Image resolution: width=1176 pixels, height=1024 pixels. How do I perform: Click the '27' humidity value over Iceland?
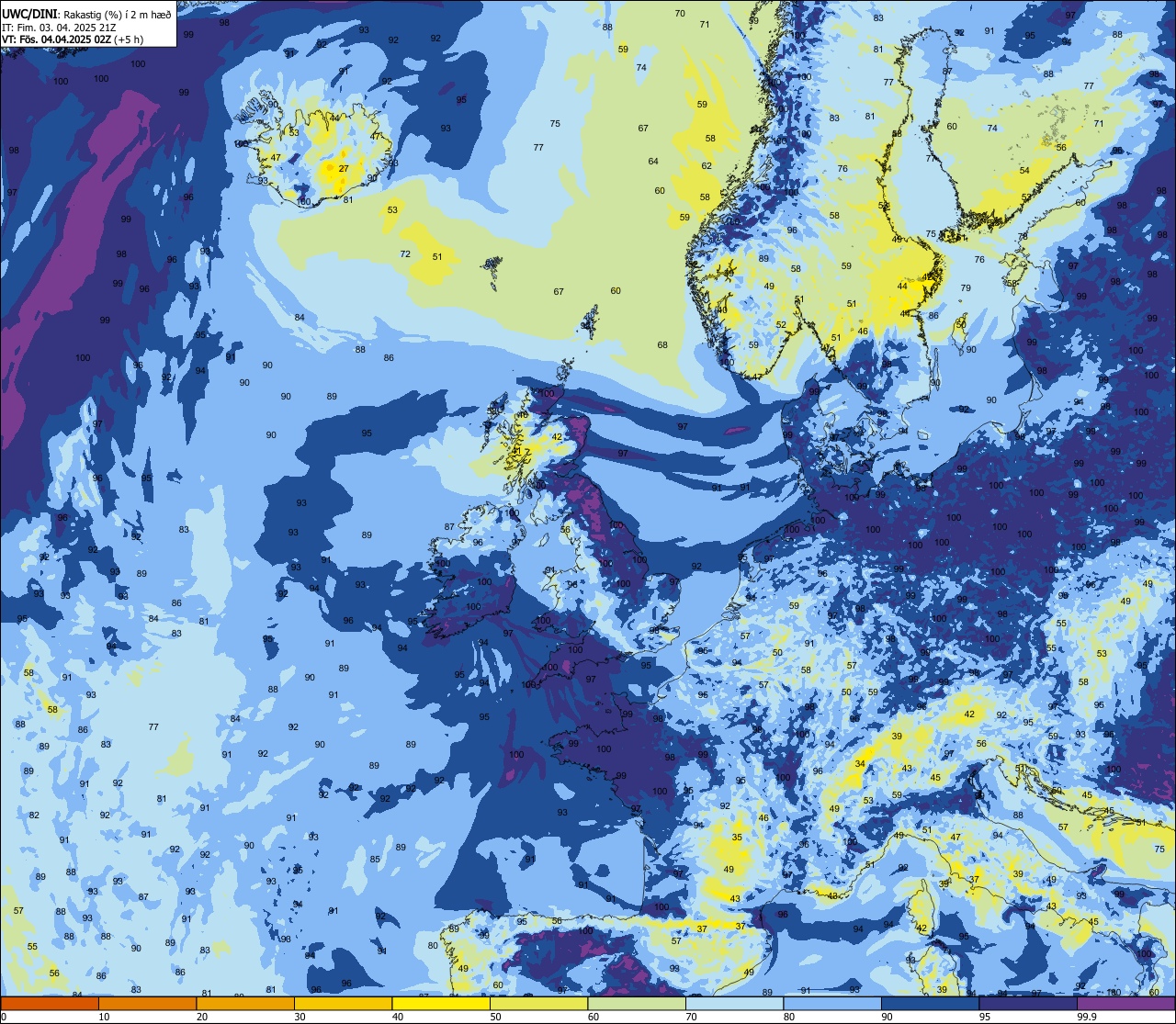coord(344,169)
